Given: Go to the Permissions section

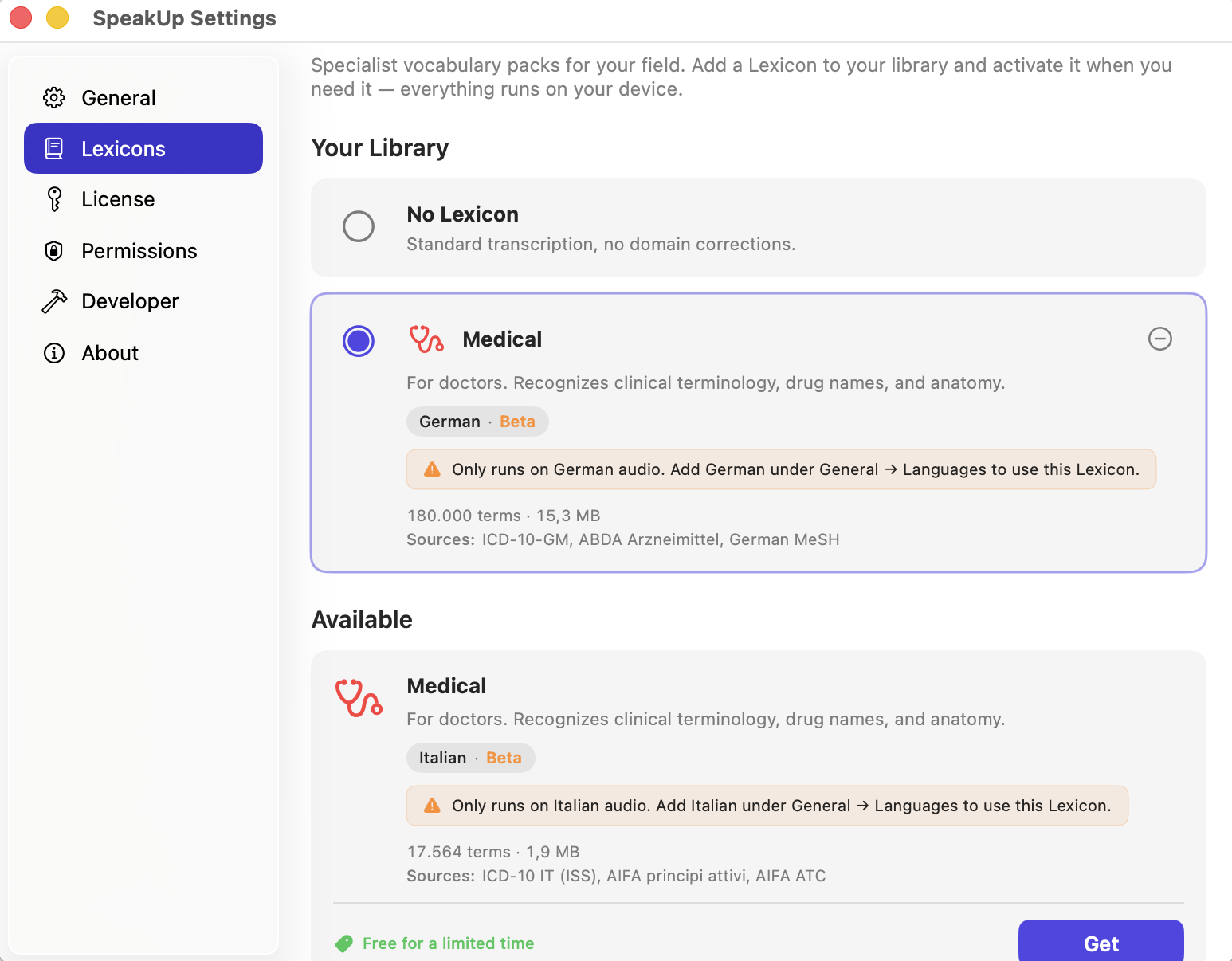Looking at the screenshot, I should pyautogui.click(x=143, y=251).
